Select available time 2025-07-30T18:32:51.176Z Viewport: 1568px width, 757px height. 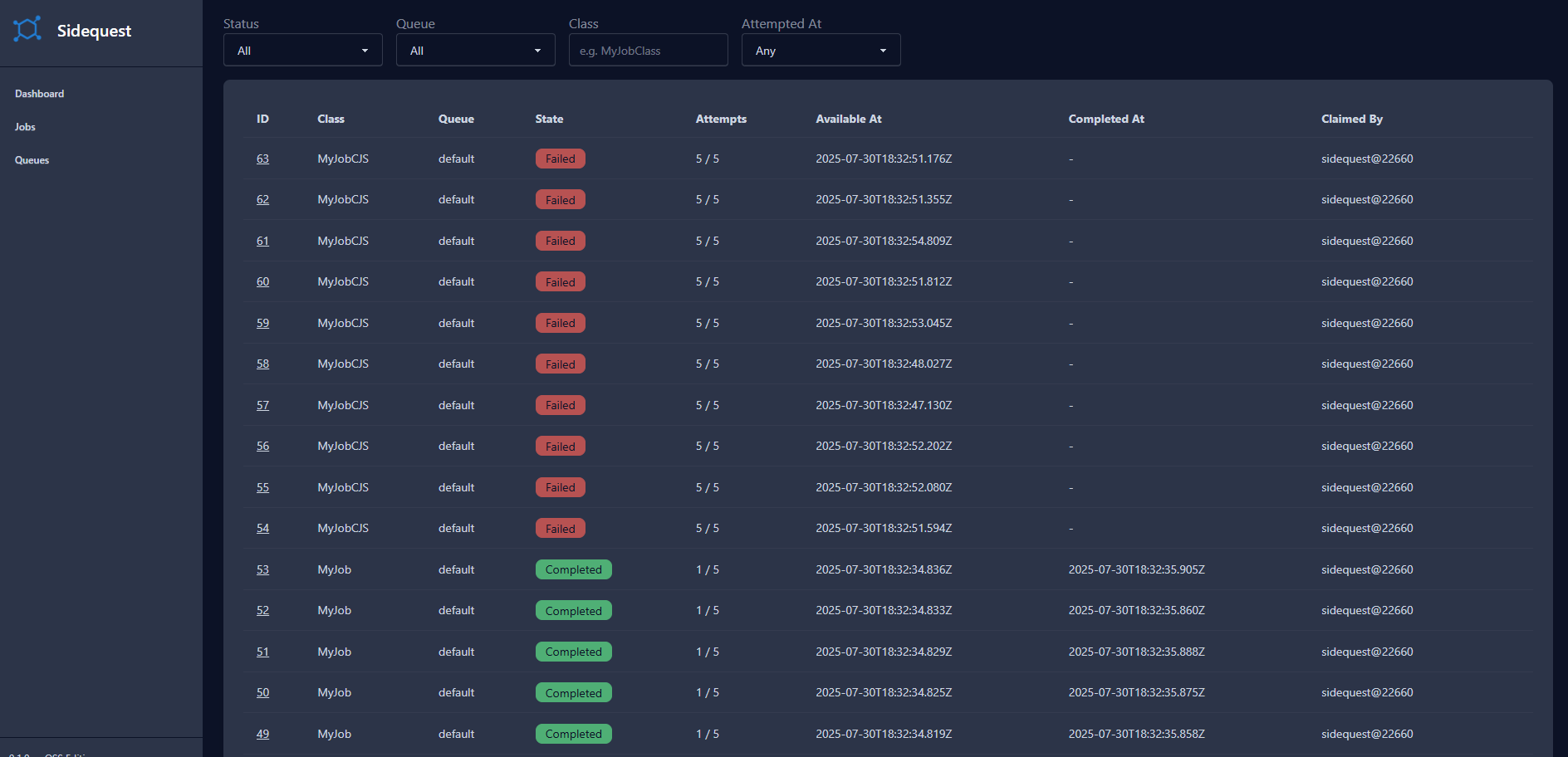coord(884,159)
